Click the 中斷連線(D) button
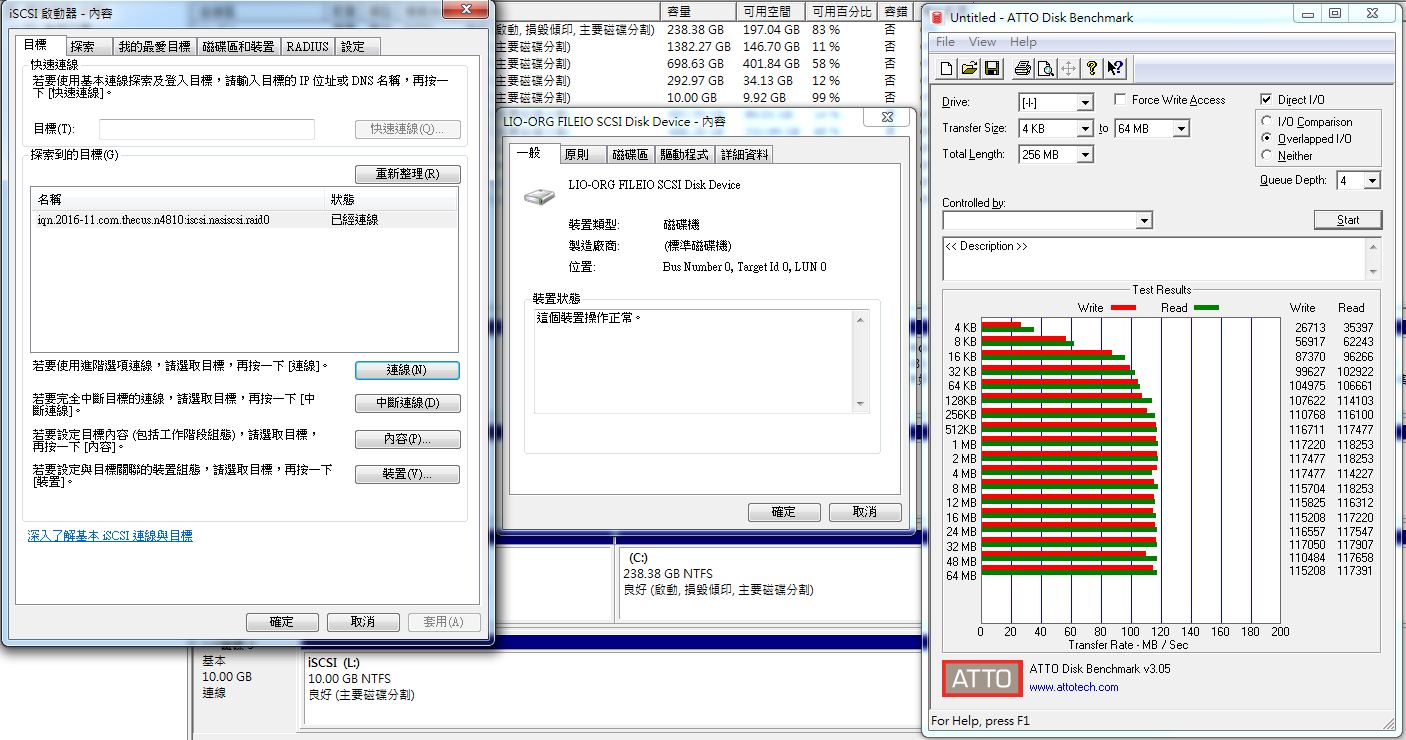 coord(407,404)
